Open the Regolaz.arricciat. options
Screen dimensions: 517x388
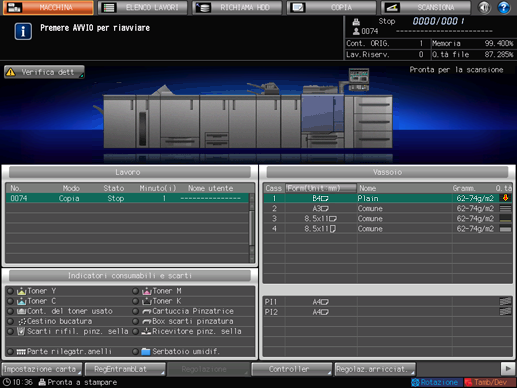tap(375, 369)
